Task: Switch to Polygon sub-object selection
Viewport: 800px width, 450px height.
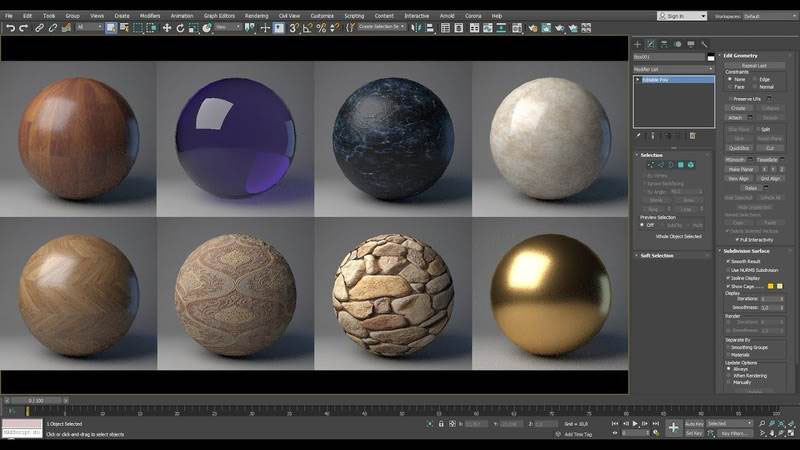Action: [x=681, y=165]
